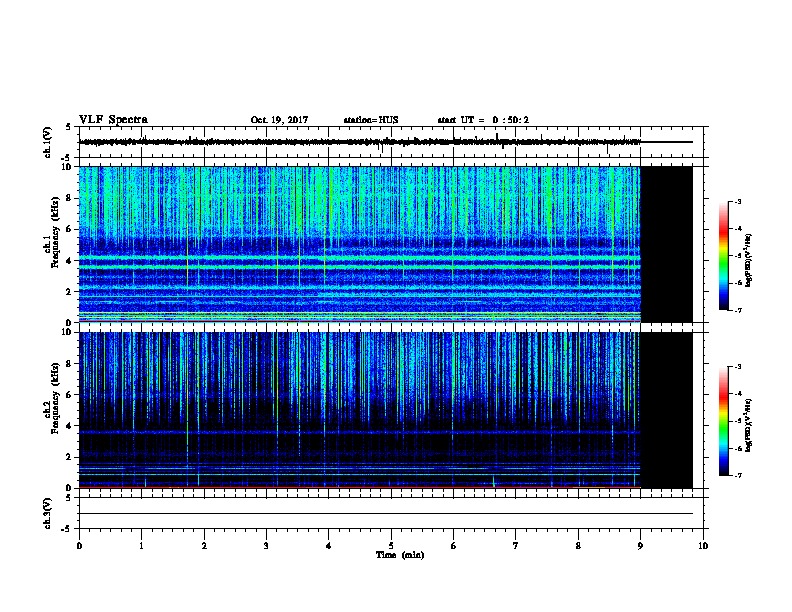This screenshot has height=612, width=792.
Task: Click the "8" kHz tick on ch.1 frequency axis
Action: 70,198
